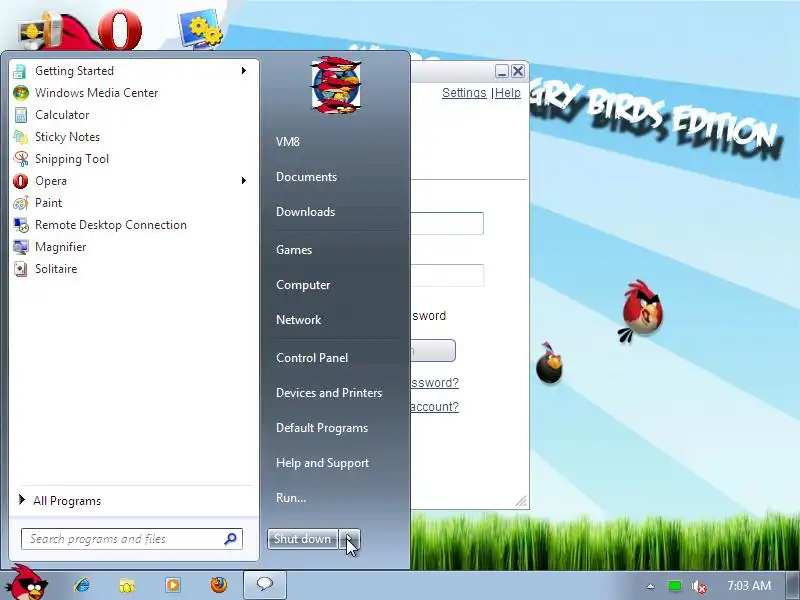Click Remote Desktop Connection text label
Image resolution: width=800 pixels, height=600 pixels.
(x=111, y=224)
